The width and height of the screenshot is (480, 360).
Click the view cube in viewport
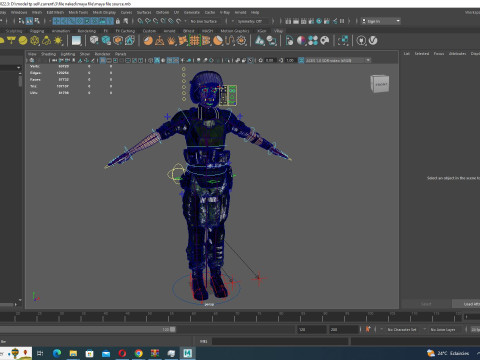[379, 84]
